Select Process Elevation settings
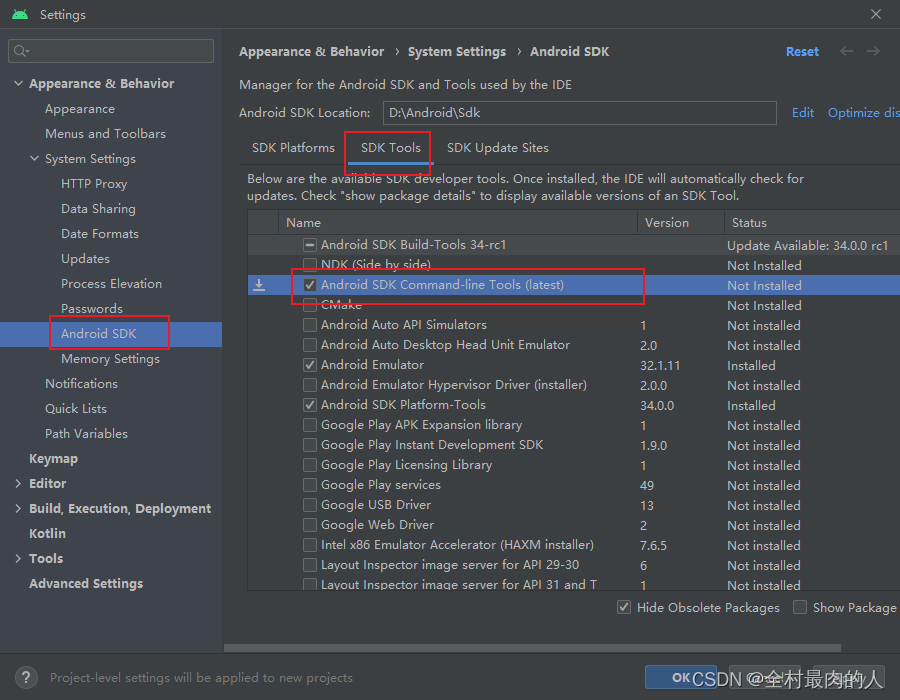 click(111, 284)
